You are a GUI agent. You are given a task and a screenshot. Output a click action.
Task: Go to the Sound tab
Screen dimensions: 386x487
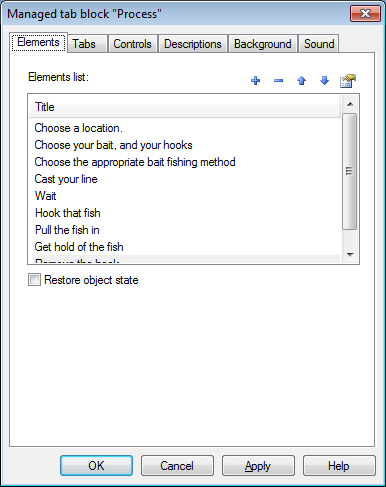(x=319, y=44)
